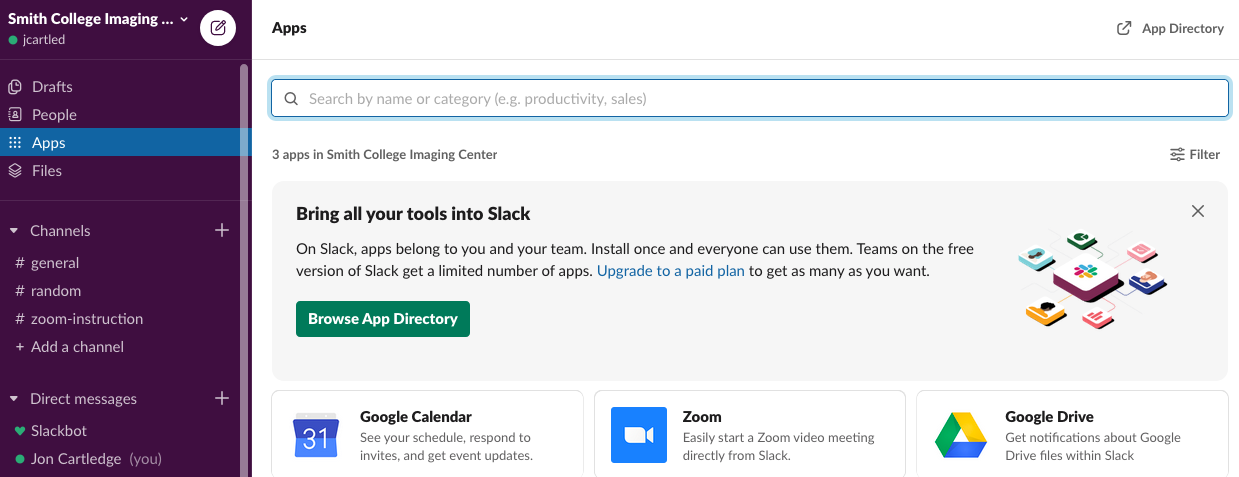The height and width of the screenshot is (477, 1239).
Task: Open the Filter options
Action: [1195, 155]
